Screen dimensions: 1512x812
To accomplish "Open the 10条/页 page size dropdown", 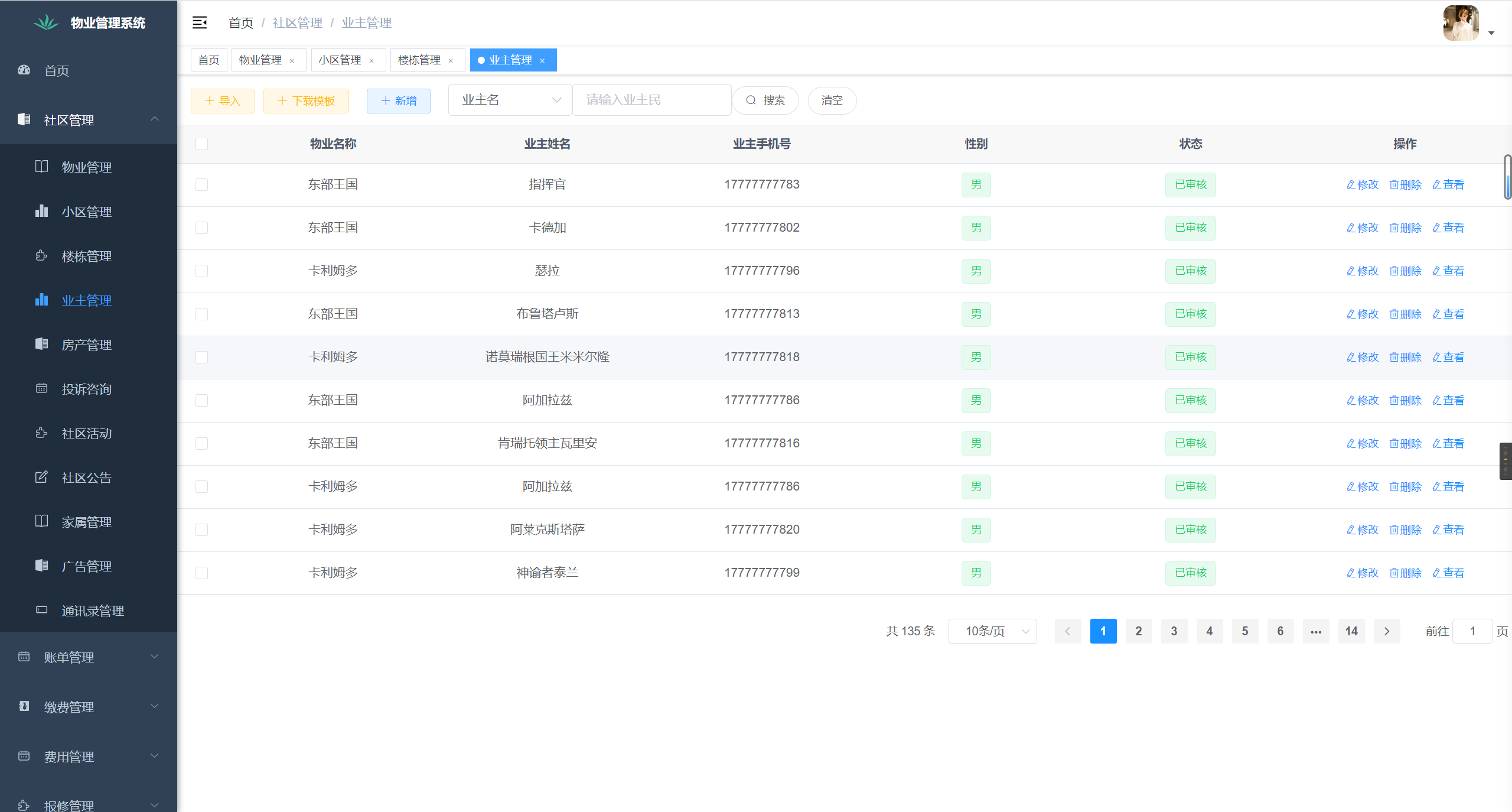I will pyautogui.click(x=992, y=631).
